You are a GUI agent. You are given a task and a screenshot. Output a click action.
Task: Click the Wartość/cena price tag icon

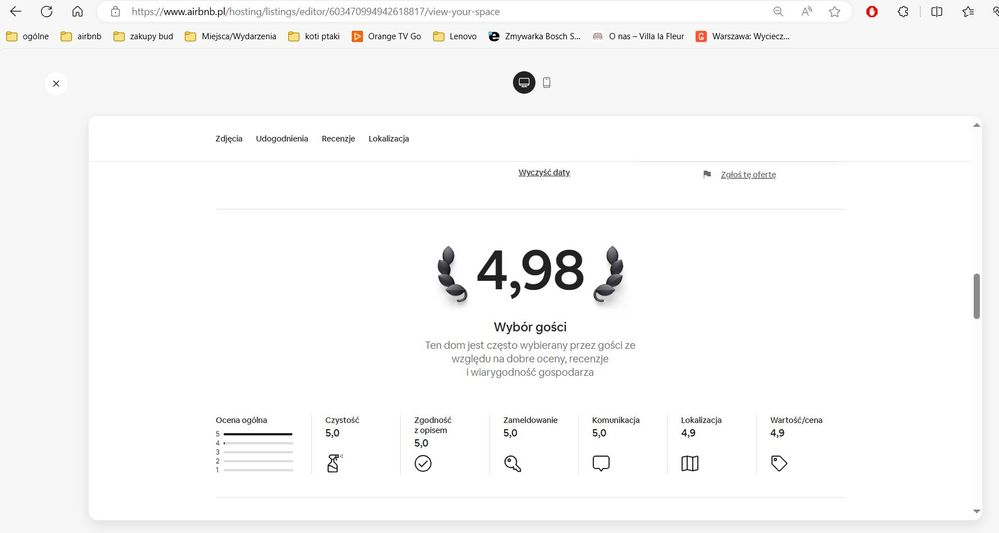coord(779,463)
